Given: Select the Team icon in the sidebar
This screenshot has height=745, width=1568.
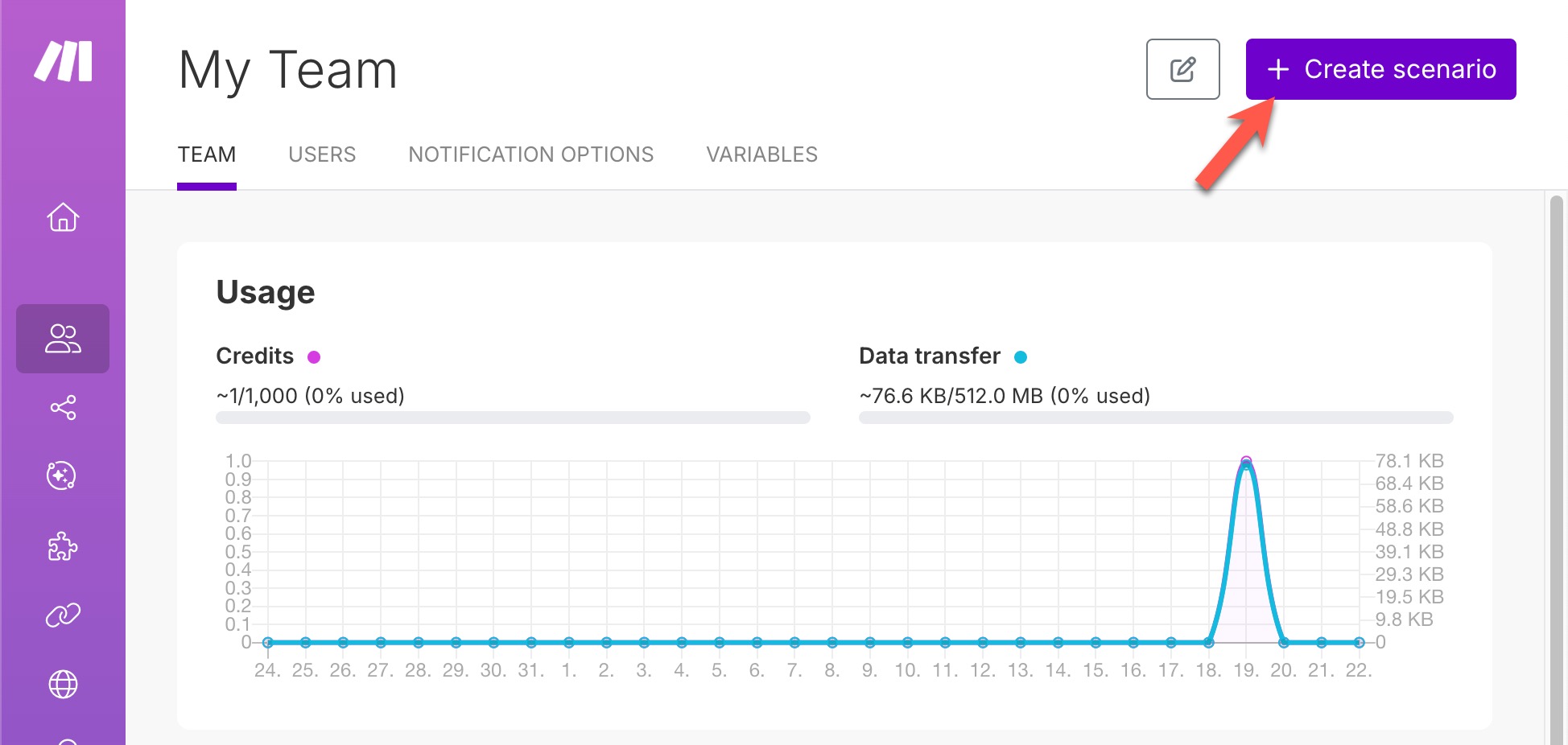Looking at the screenshot, I should click(63, 339).
